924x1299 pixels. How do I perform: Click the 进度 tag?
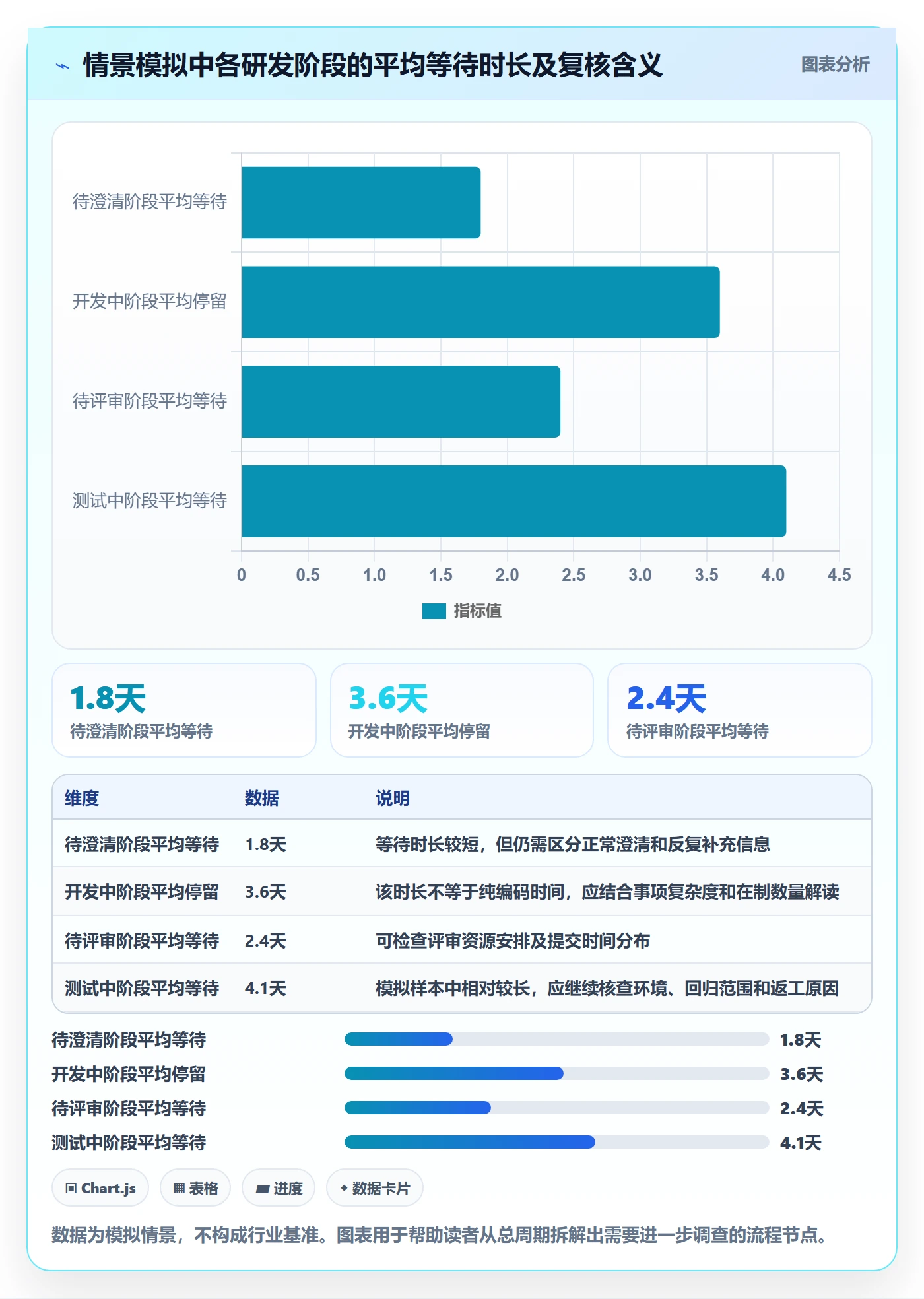point(279,1188)
